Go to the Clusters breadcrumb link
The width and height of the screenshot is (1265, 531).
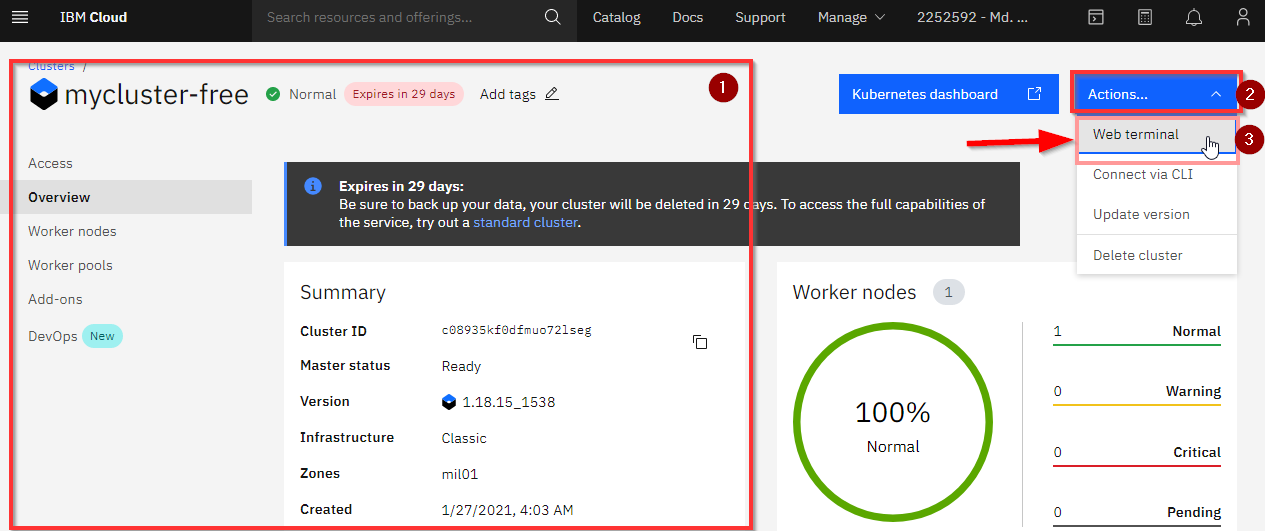tap(51, 66)
